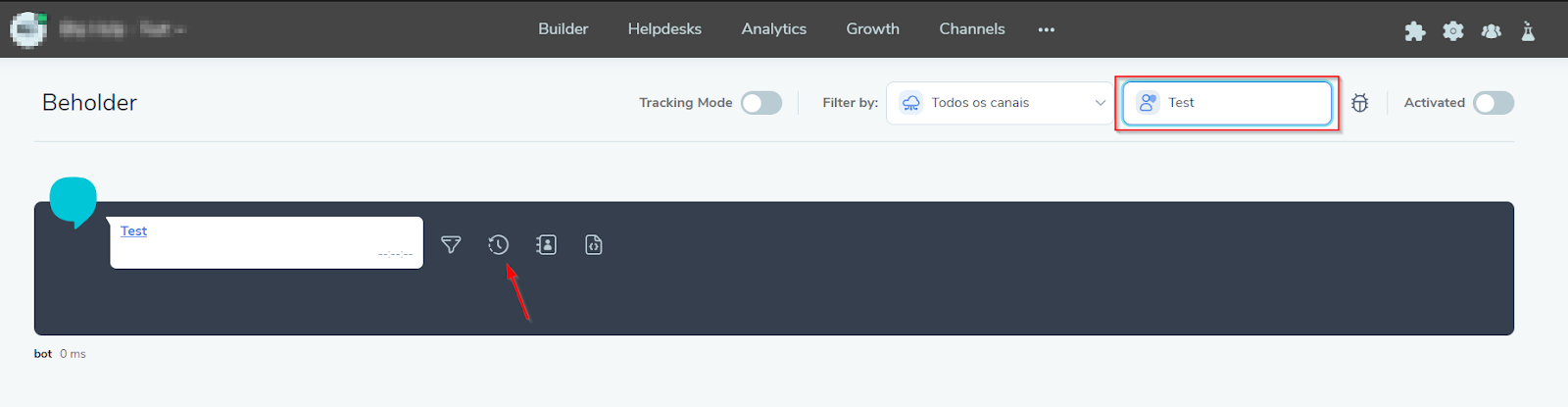The image size is (1568, 407).
Task: Open the puzzle piece extensions icon
Action: coord(1414,31)
